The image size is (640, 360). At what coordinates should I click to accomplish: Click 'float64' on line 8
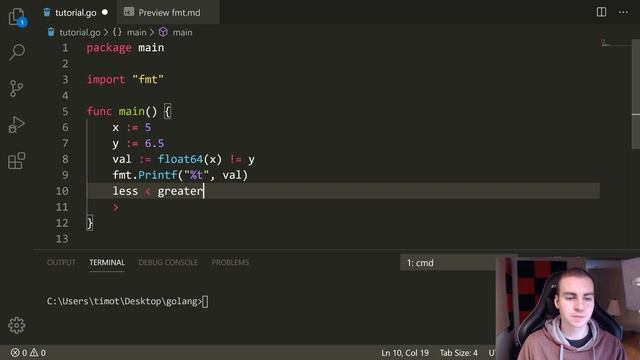(180, 159)
